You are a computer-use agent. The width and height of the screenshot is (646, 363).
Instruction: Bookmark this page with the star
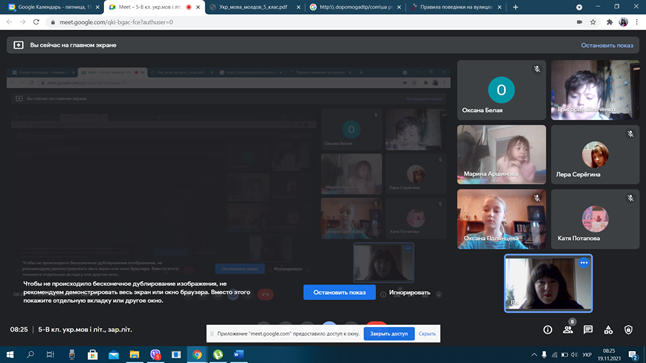pos(593,22)
